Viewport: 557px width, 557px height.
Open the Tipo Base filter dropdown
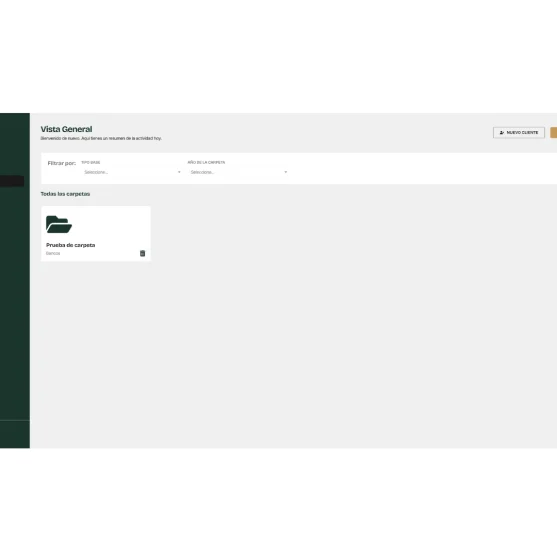click(132, 172)
